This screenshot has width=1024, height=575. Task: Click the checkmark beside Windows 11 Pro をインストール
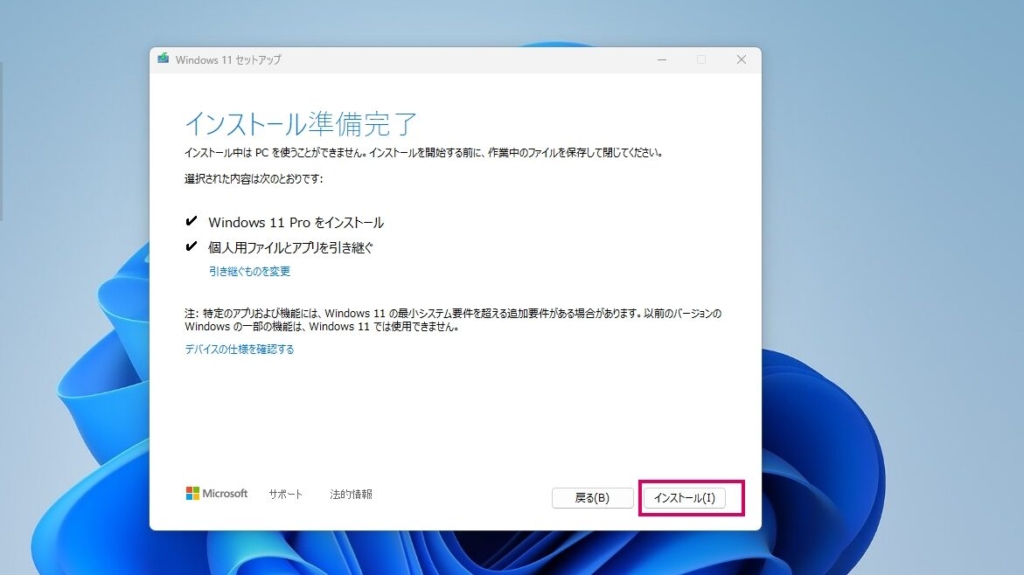tap(191, 221)
